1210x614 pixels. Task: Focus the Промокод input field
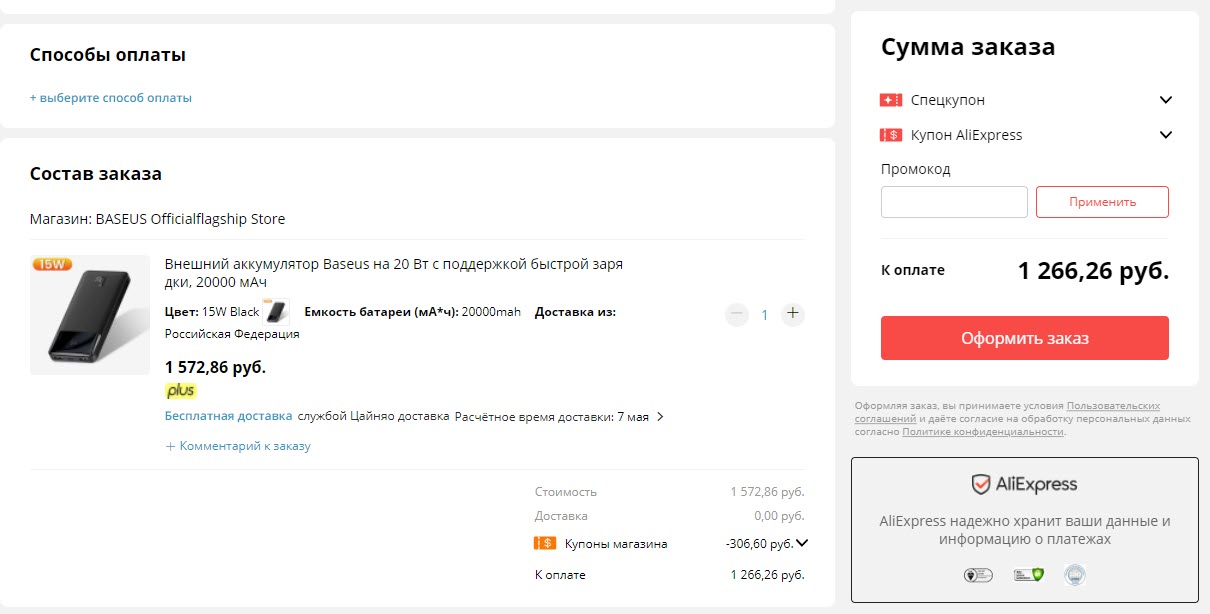(x=954, y=202)
